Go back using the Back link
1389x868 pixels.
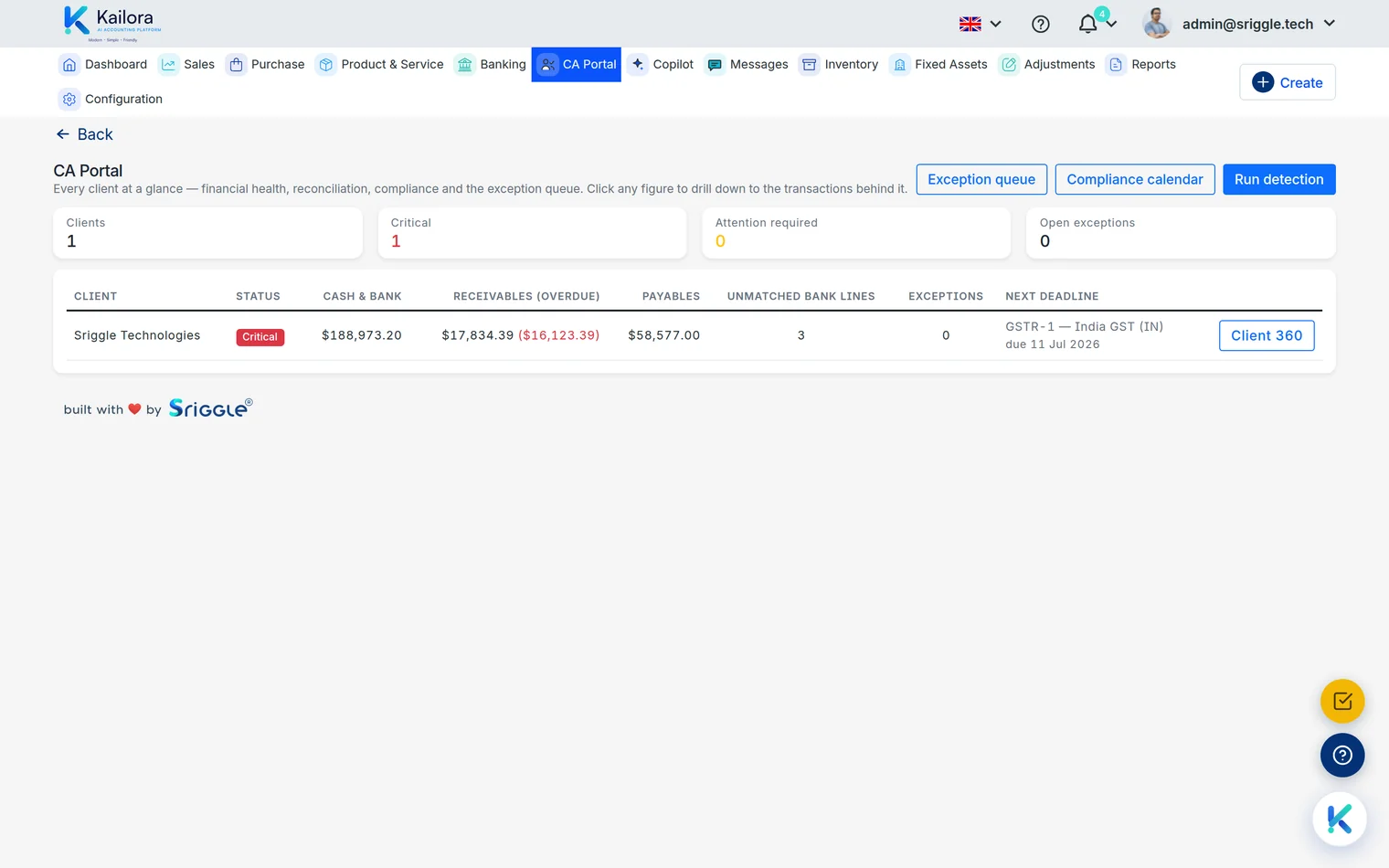[x=84, y=134]
